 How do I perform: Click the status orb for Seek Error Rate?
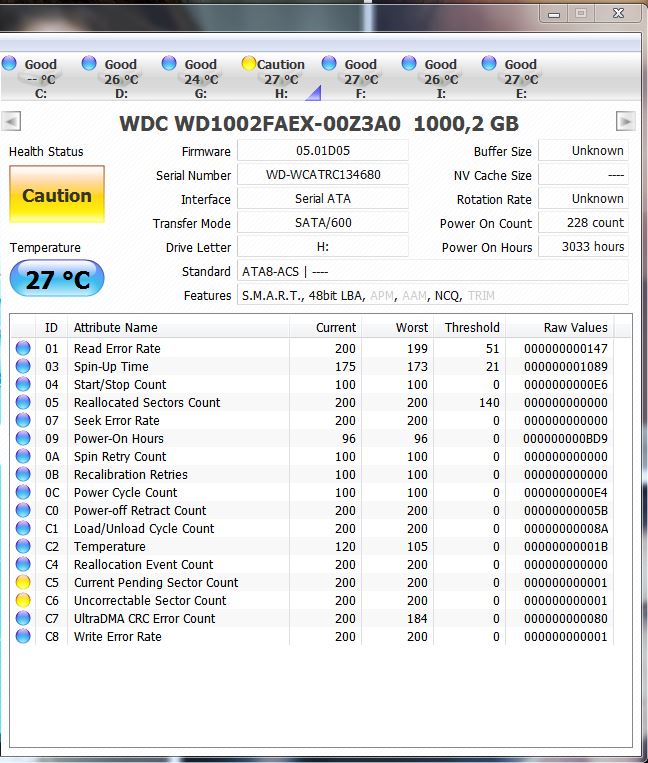click(x=23, y=420)
